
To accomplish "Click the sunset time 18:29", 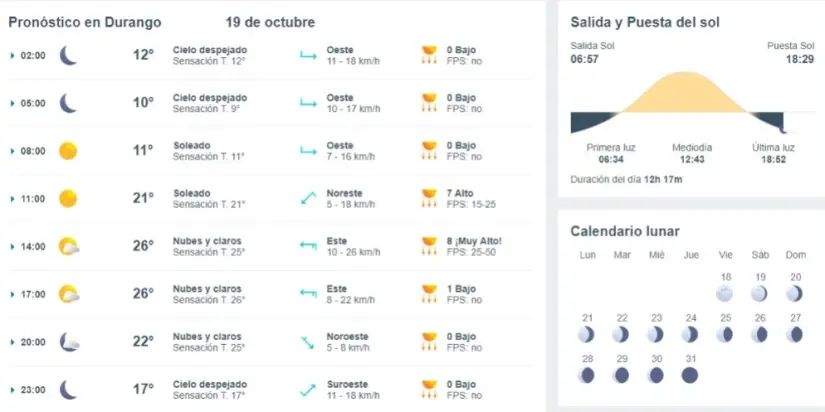I will 800,60.
